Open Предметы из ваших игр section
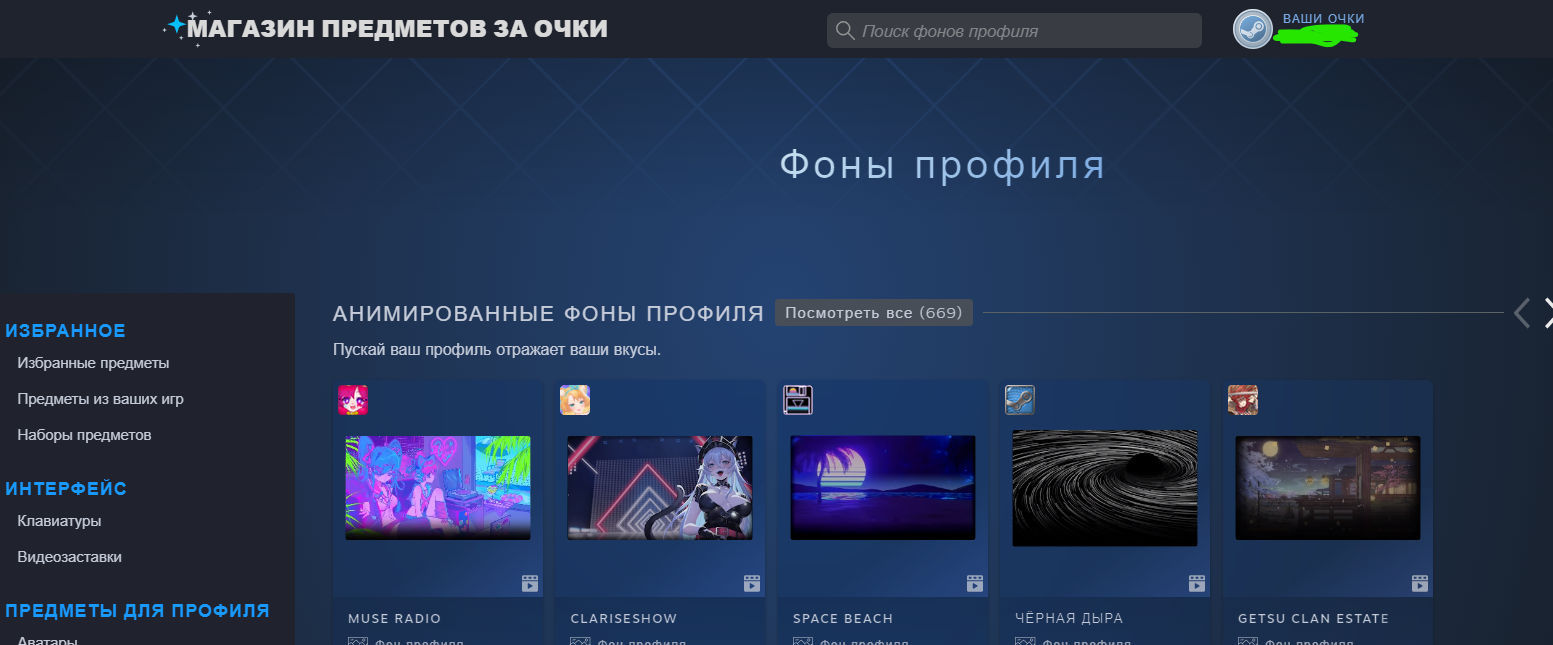1553x645 pixels. [x=100, y=399]
